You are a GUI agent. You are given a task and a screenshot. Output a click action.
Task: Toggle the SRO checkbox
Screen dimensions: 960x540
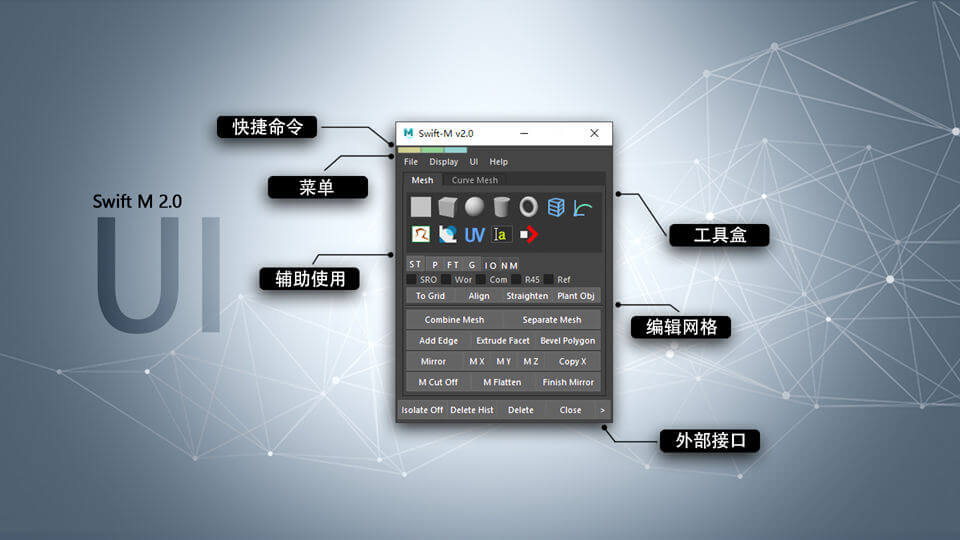click(x=411, y=279)
